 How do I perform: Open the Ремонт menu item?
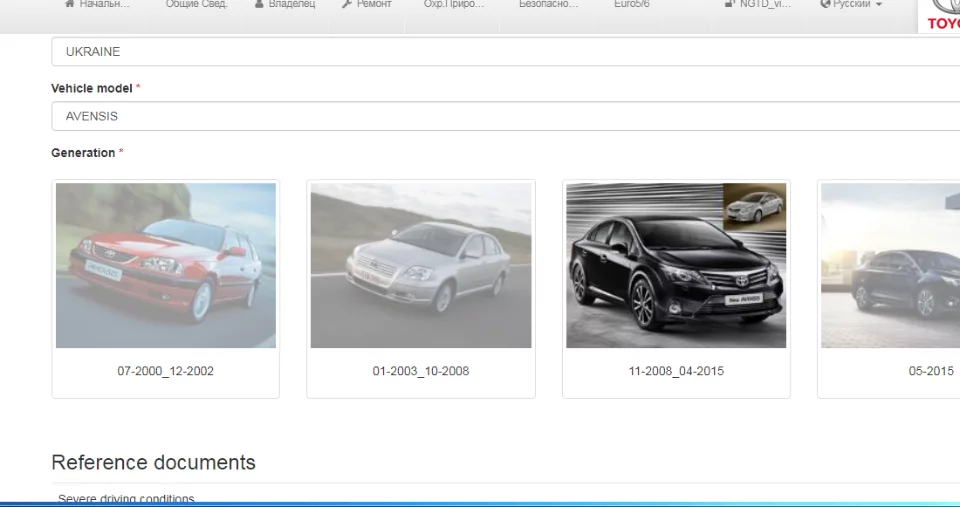point(367,4)
